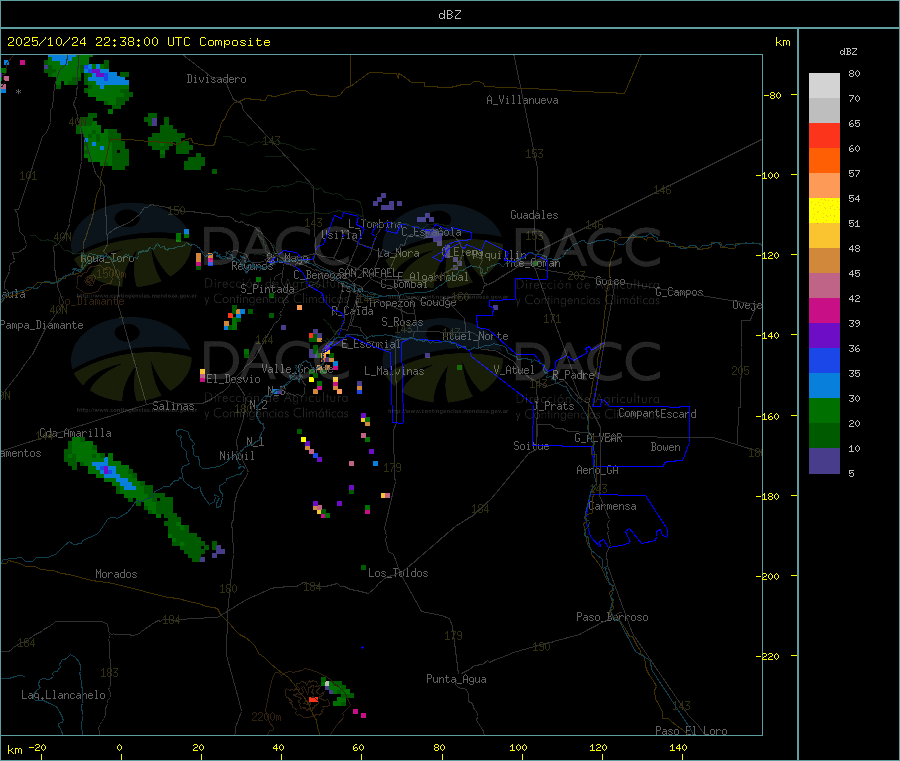
Task: Click the S_Pintada label
Action: 267,289
